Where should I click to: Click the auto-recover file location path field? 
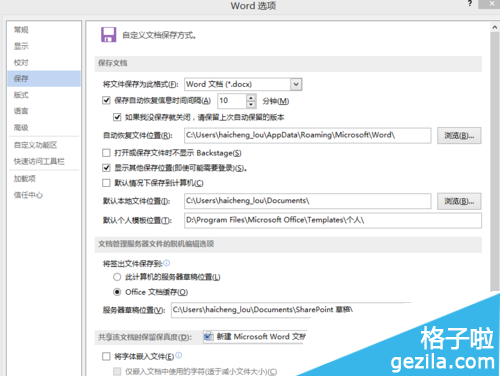click(307, 135)
